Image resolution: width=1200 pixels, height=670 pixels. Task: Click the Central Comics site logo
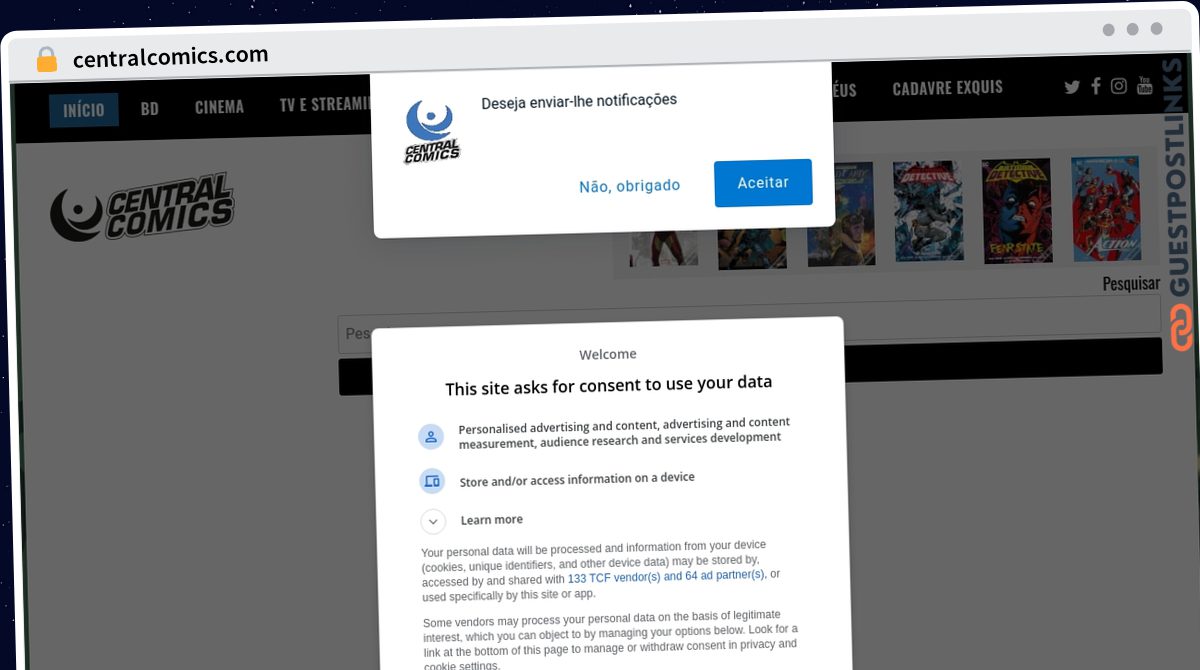tap(142, 207)
